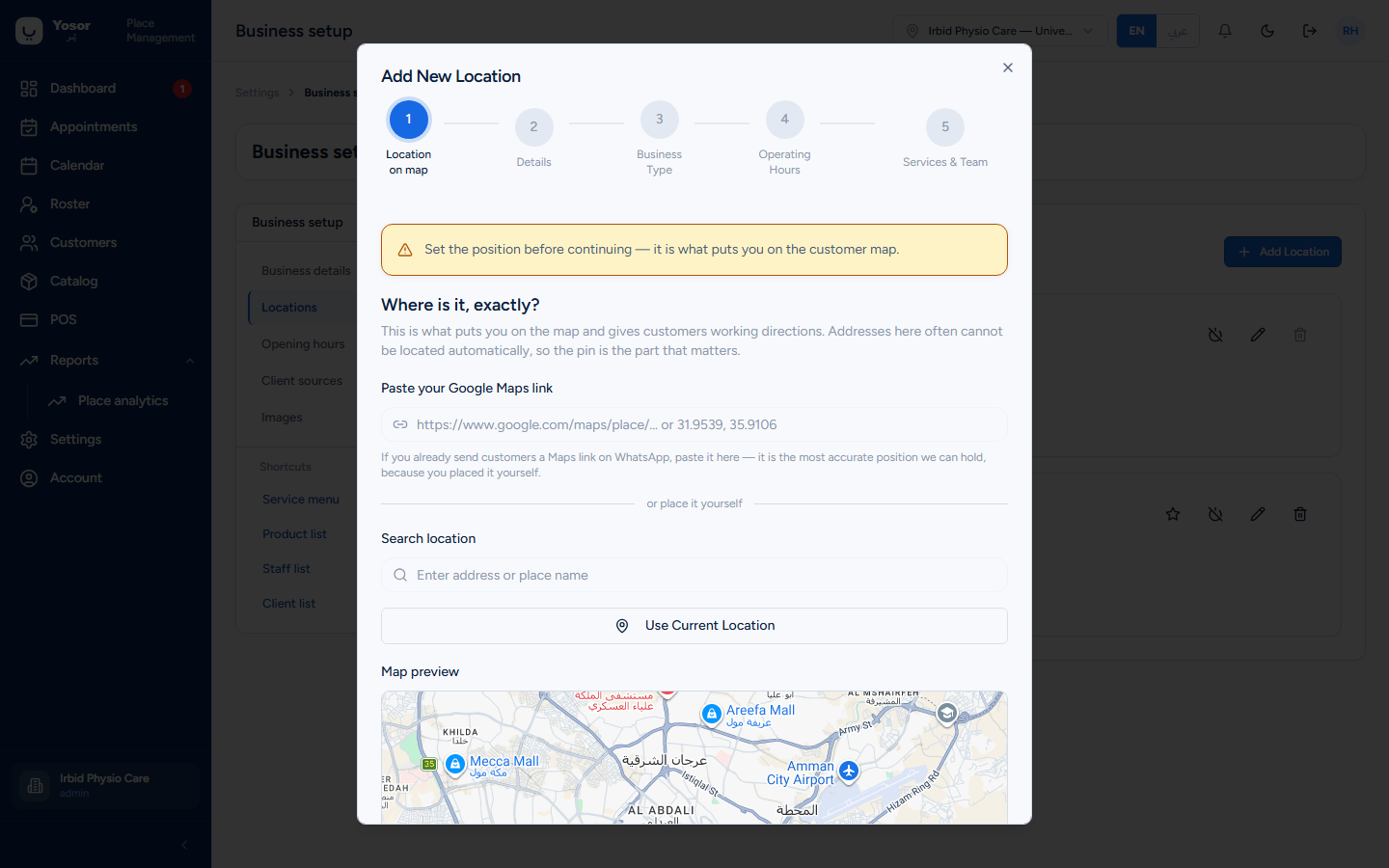
Task: Collapse the Reports section chevron
Action: click(x=190, y=361)
